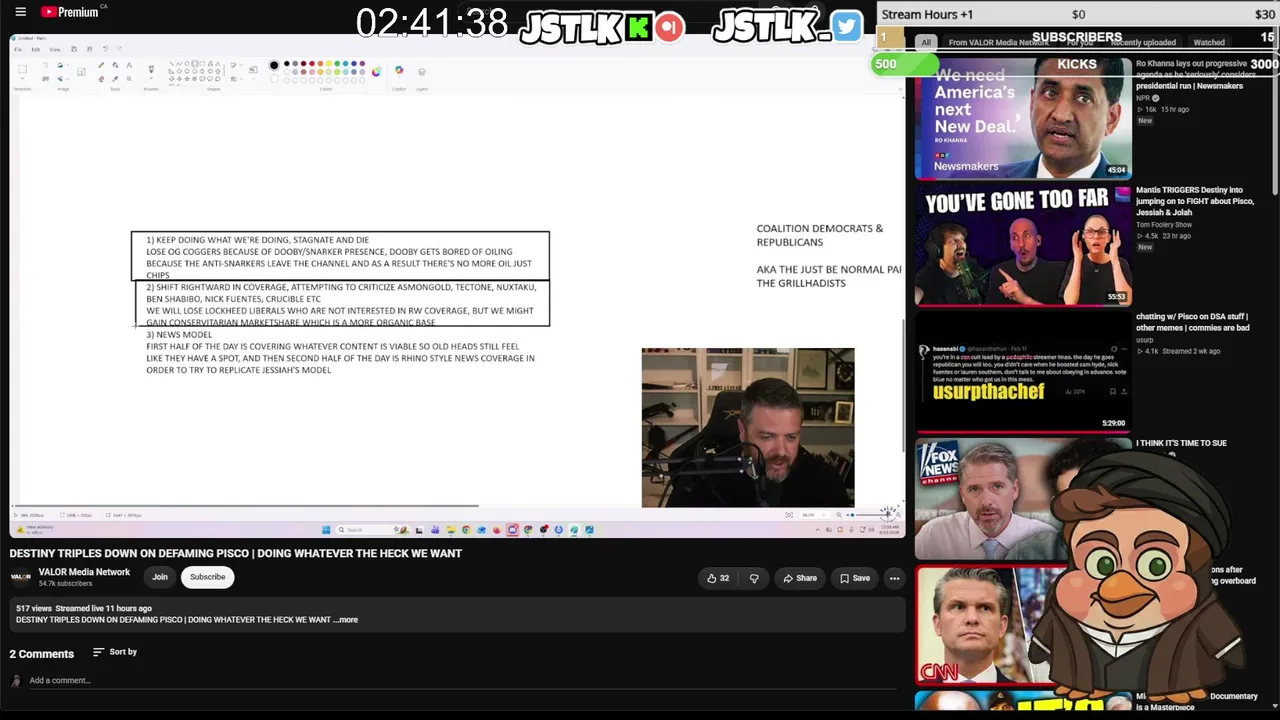This screenshot has height=720, width=1280.
Task: Select the Text tool in Paint
Action: point(129,66)
